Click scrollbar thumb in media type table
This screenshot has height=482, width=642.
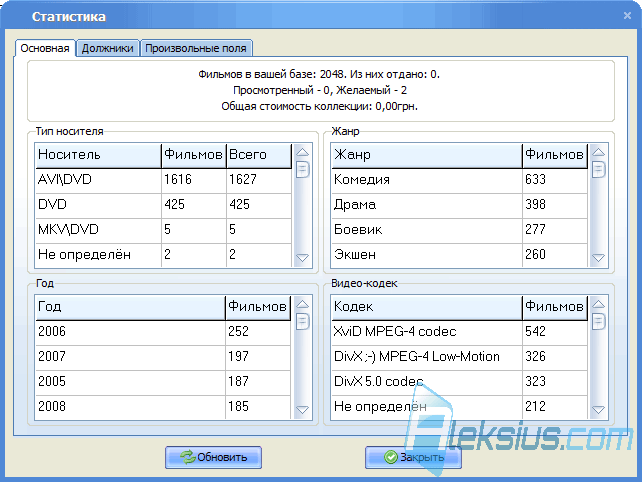(x=302, y=169)
